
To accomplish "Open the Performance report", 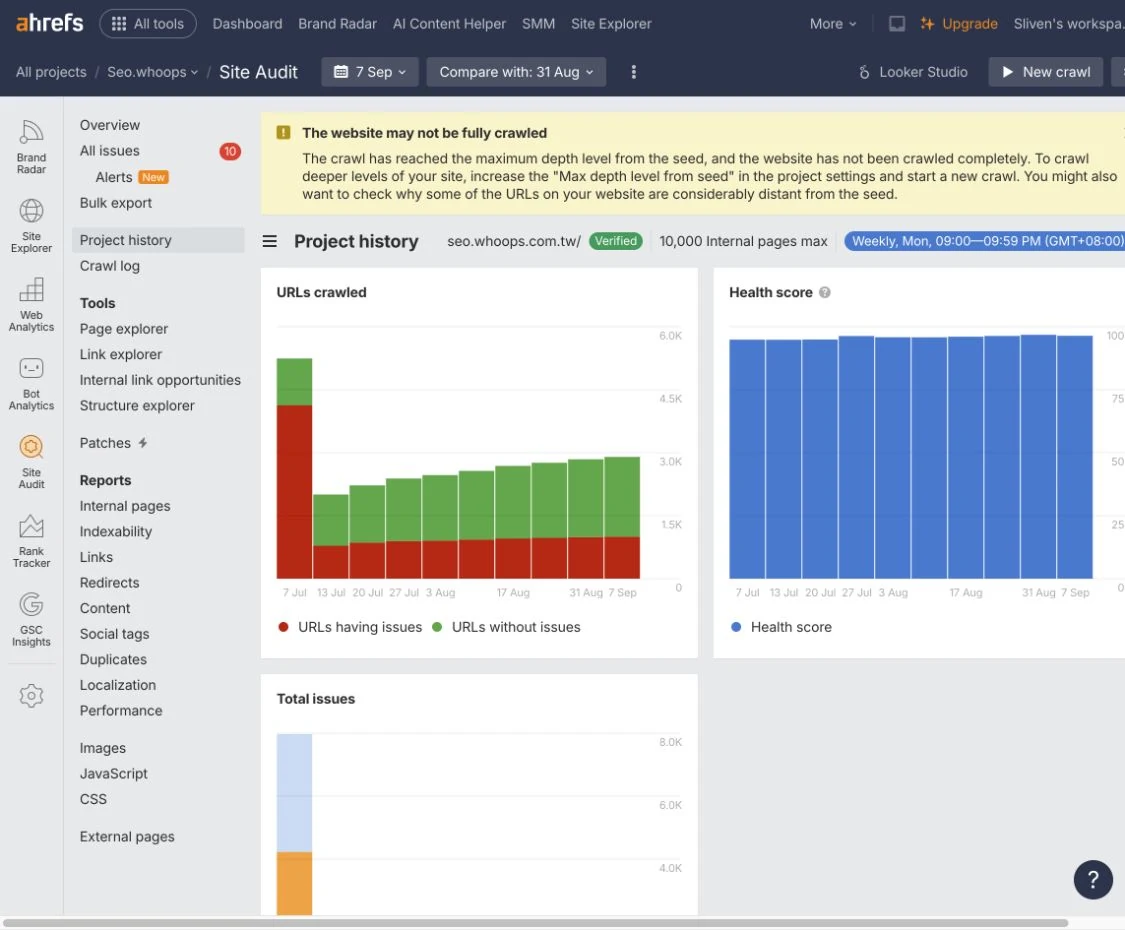I will click(121, 710).
